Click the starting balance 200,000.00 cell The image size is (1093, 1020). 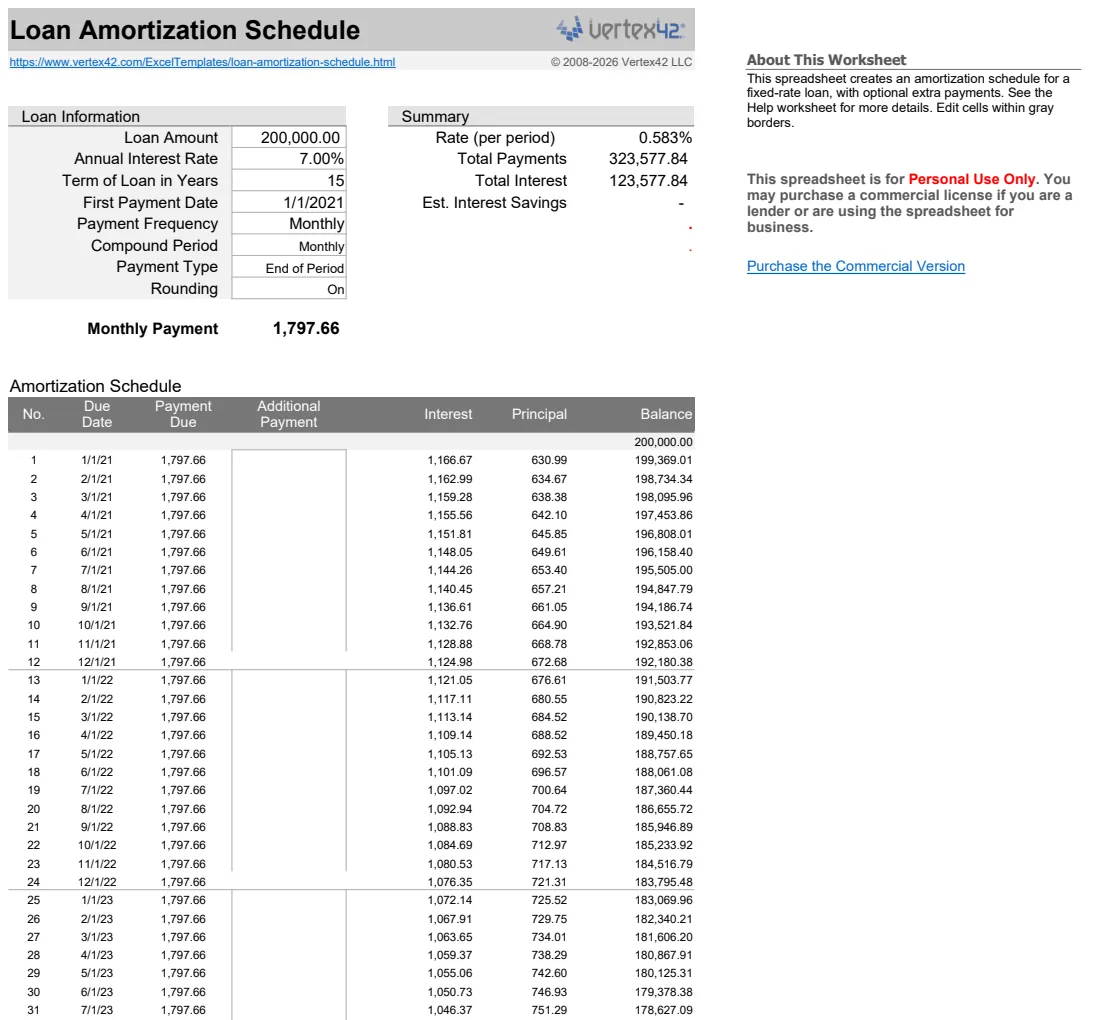tap(663, 442)
